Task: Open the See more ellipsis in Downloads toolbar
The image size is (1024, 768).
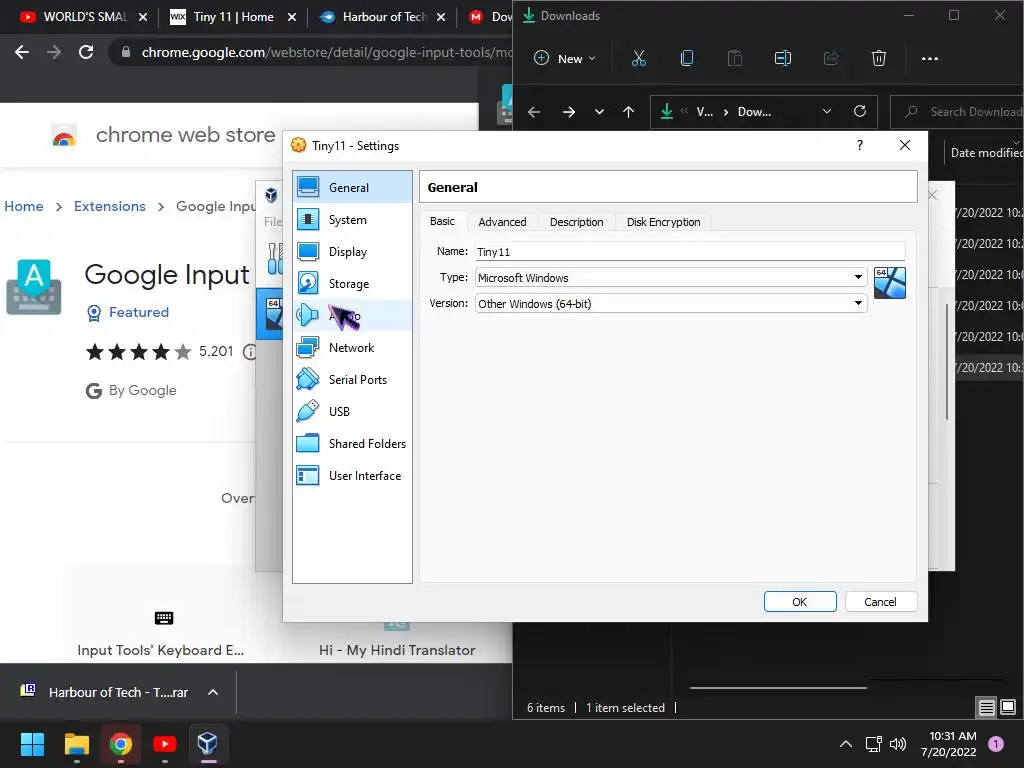Action: 929,58
